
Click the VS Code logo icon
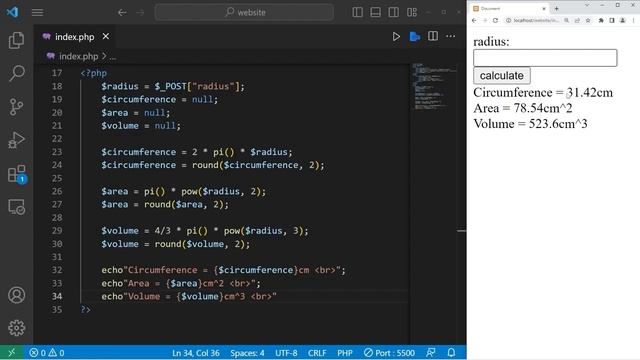13,12
